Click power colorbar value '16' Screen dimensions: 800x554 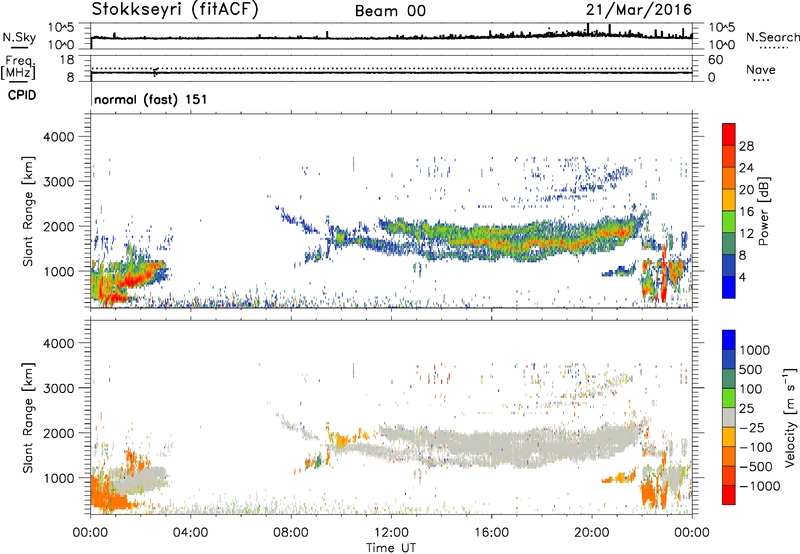(746, 212)
